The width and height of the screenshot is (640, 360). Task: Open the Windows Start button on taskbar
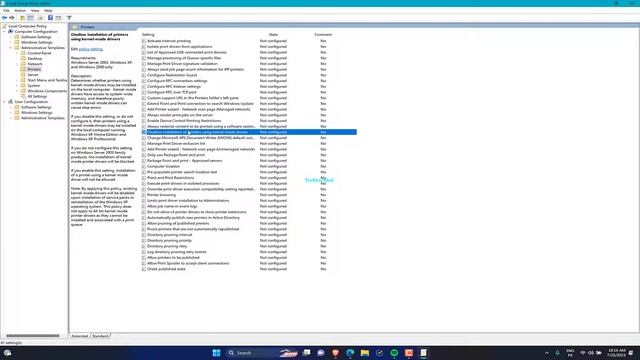coord(216,353)
